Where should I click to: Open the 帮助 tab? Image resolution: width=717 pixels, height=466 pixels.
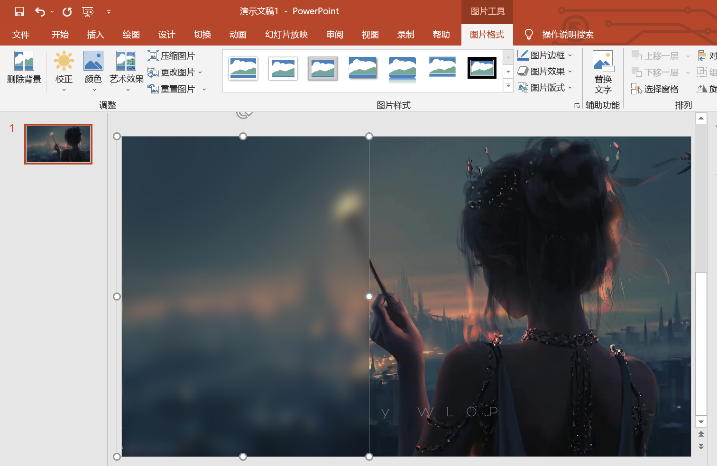point(441,34)
